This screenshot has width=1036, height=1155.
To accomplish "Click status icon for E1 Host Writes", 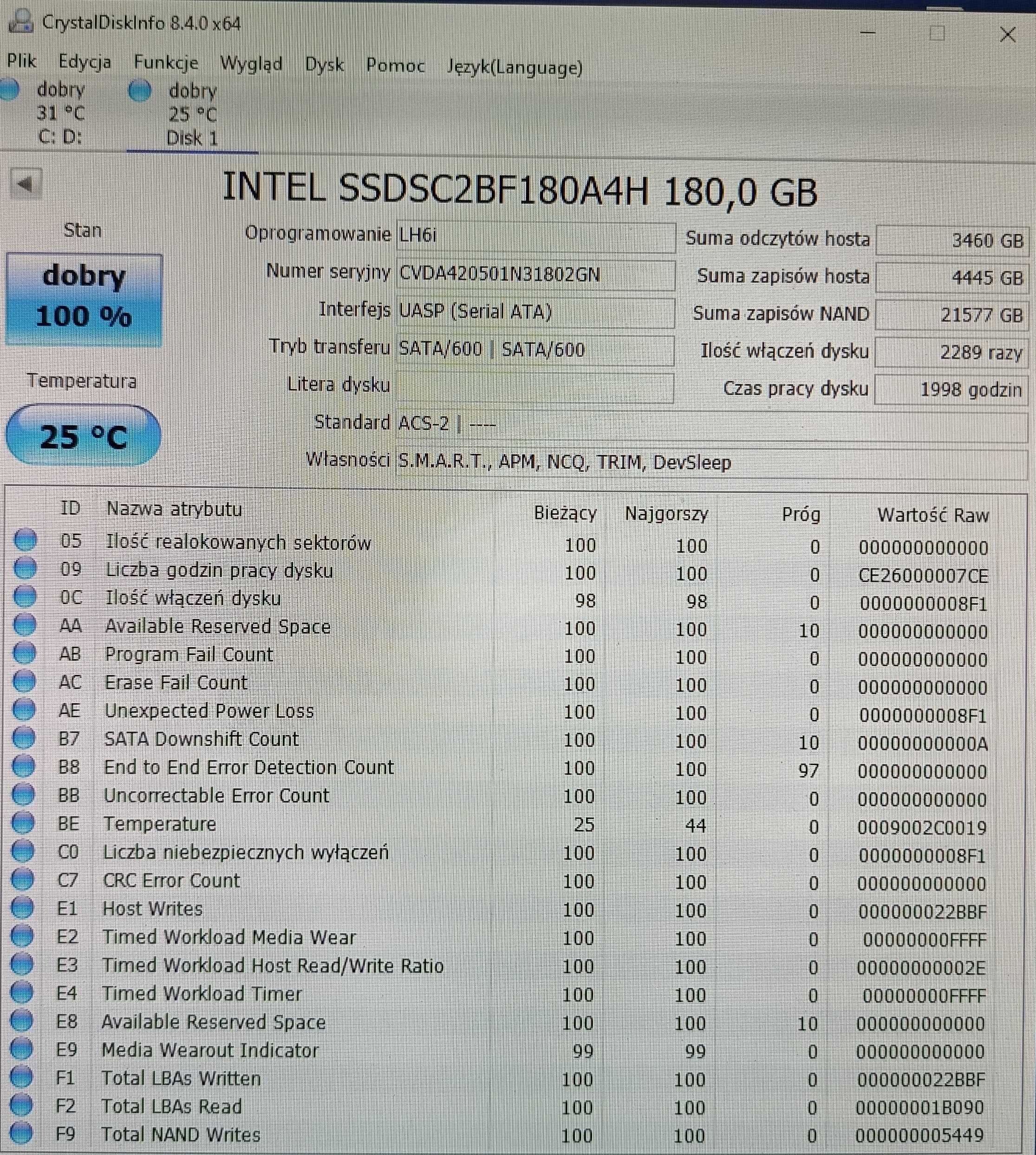I will coord(22,907).
